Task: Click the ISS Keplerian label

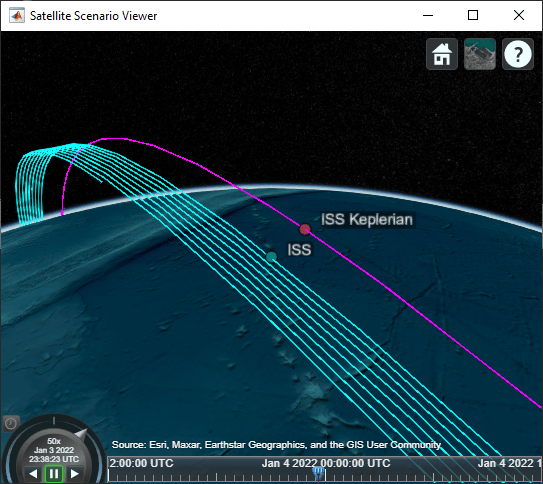Action: [367, 219]
